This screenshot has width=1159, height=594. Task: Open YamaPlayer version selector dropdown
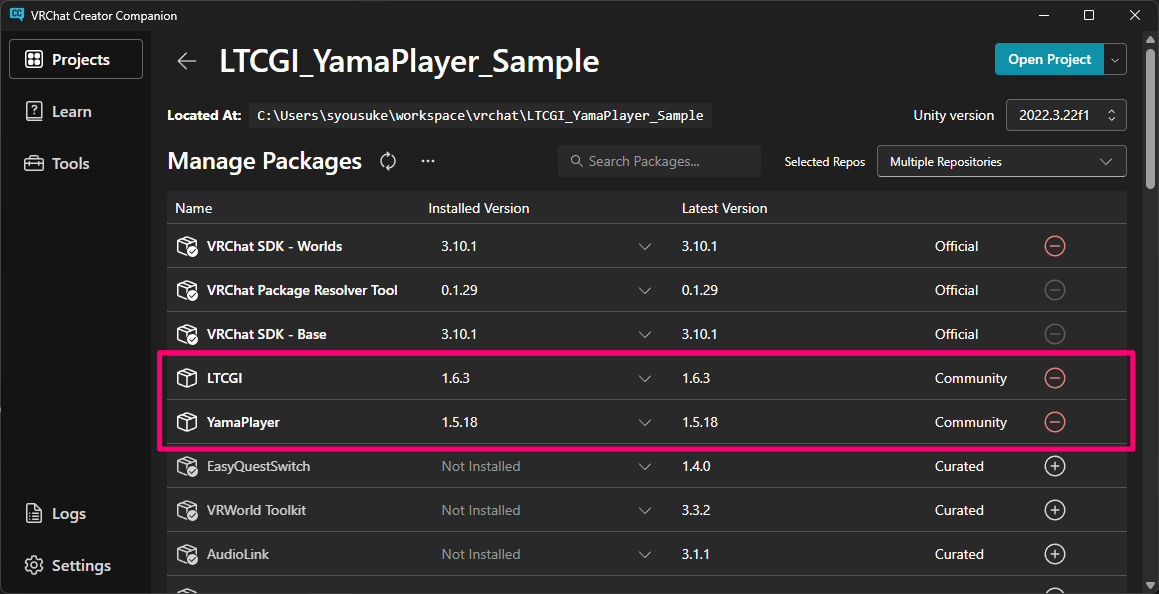(645, 422)
